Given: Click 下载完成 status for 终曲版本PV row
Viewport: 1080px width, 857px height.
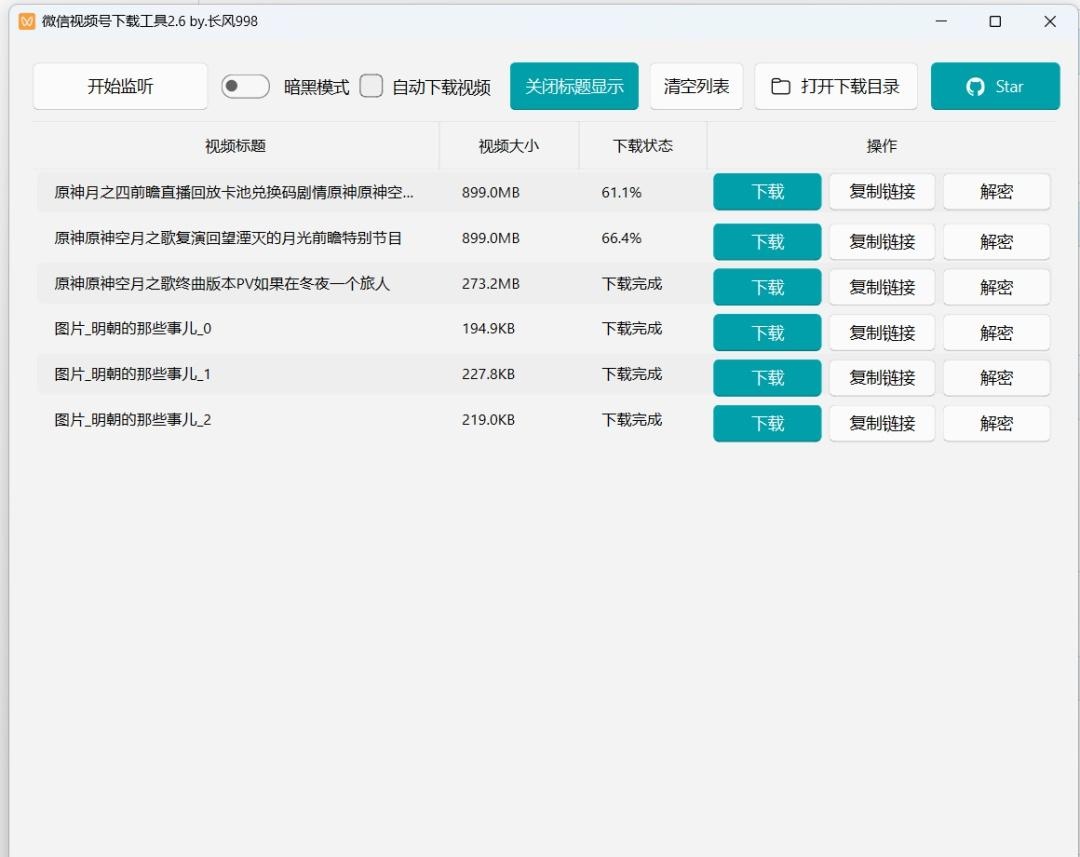Looking at the screenshot, I should (632, 284).
